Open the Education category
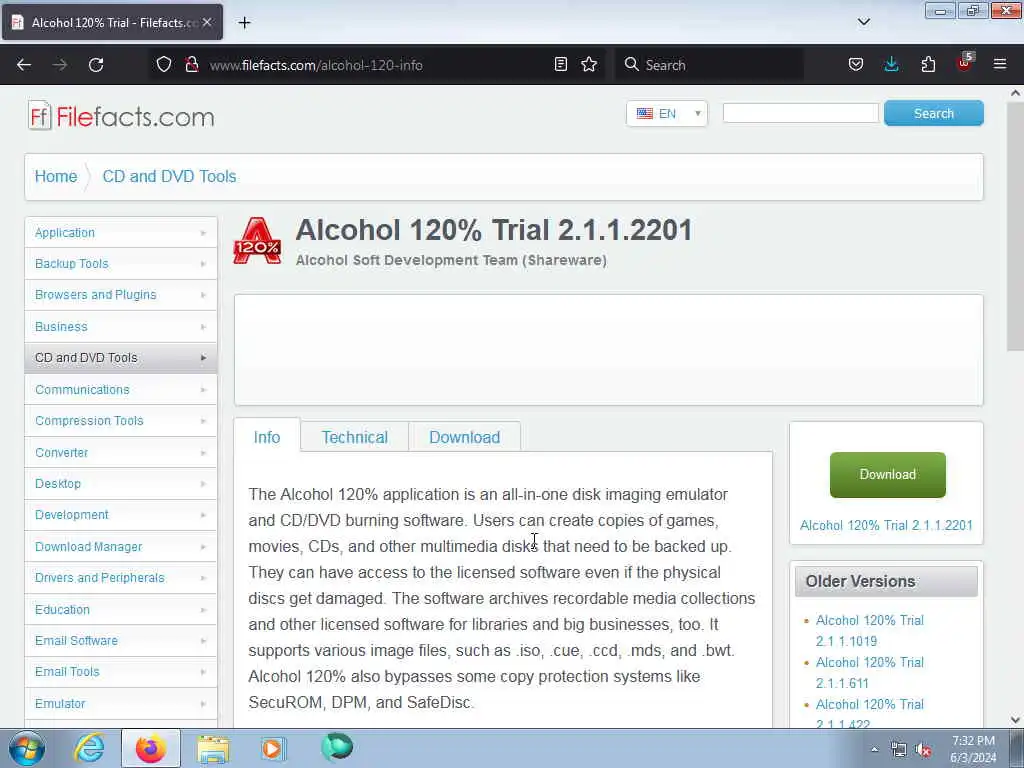1024x768 pixels. (x=121, y=609)
